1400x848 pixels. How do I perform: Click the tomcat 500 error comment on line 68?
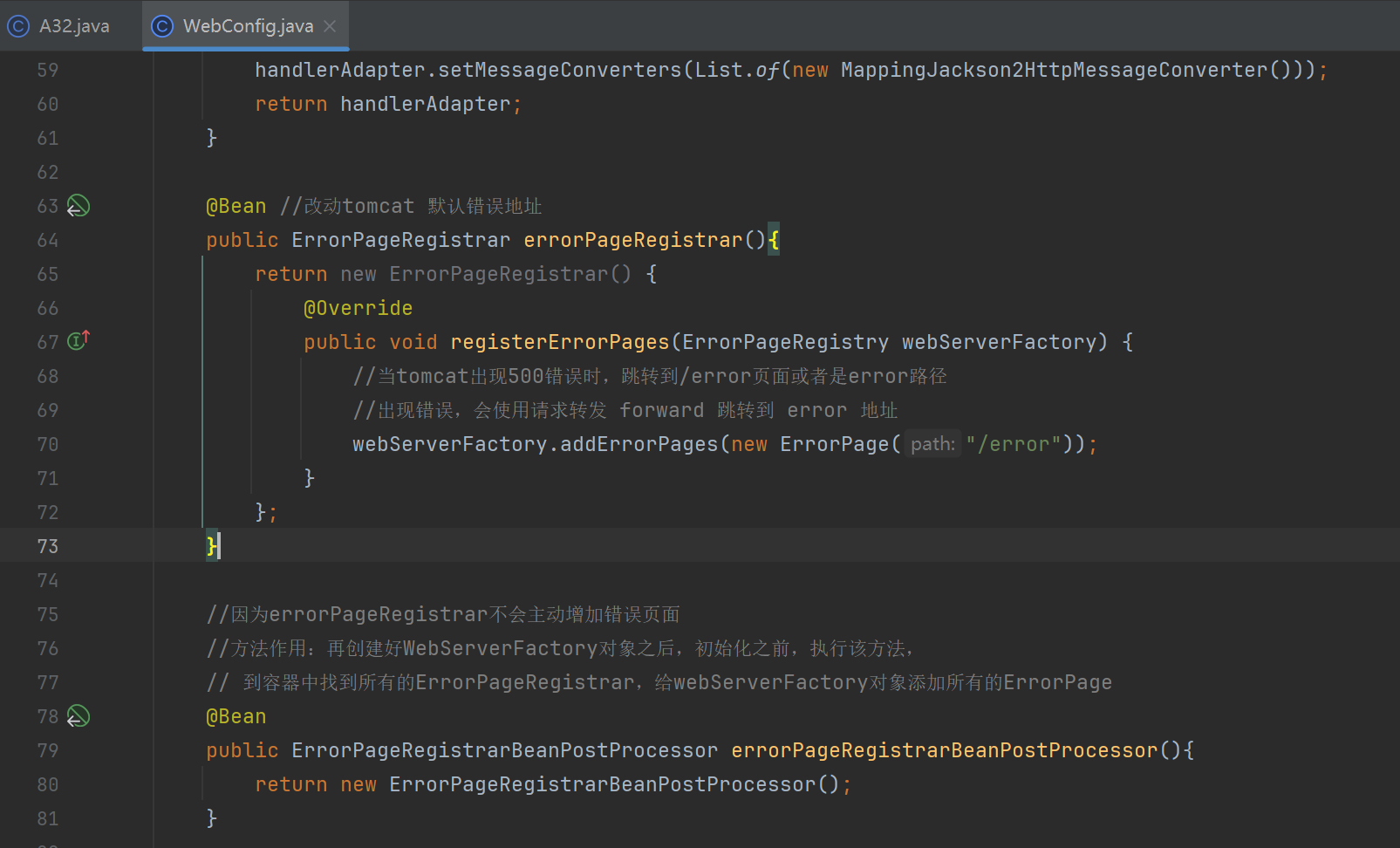click(x=650, y=376)
